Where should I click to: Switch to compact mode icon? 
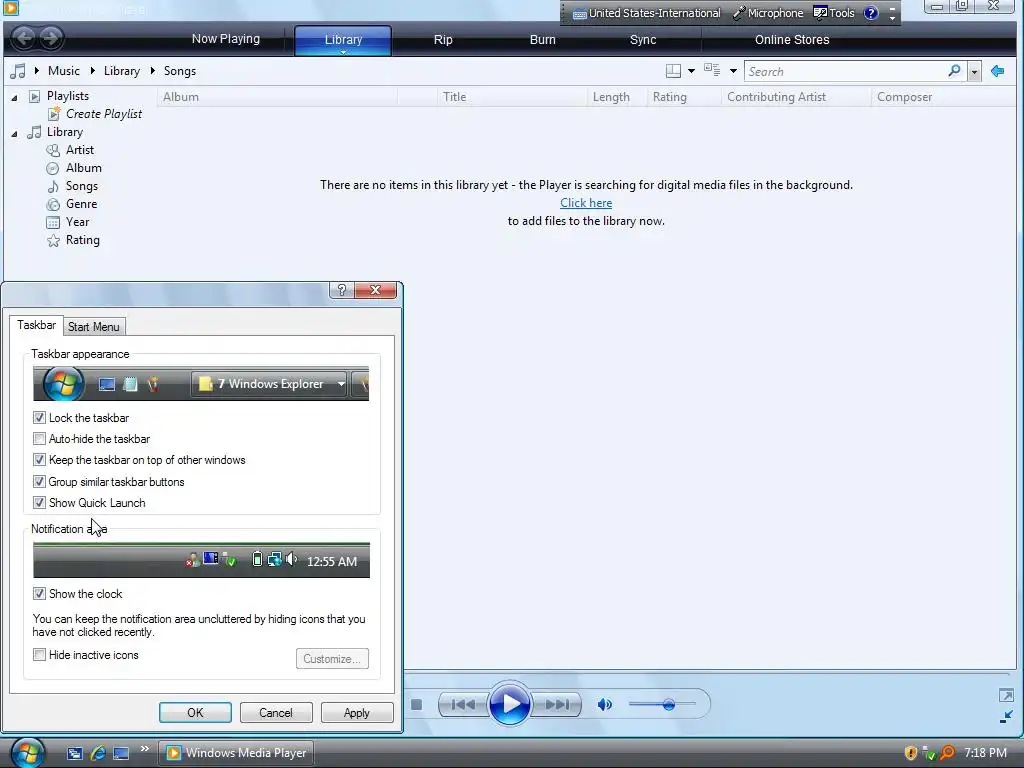click(1006, 718)
